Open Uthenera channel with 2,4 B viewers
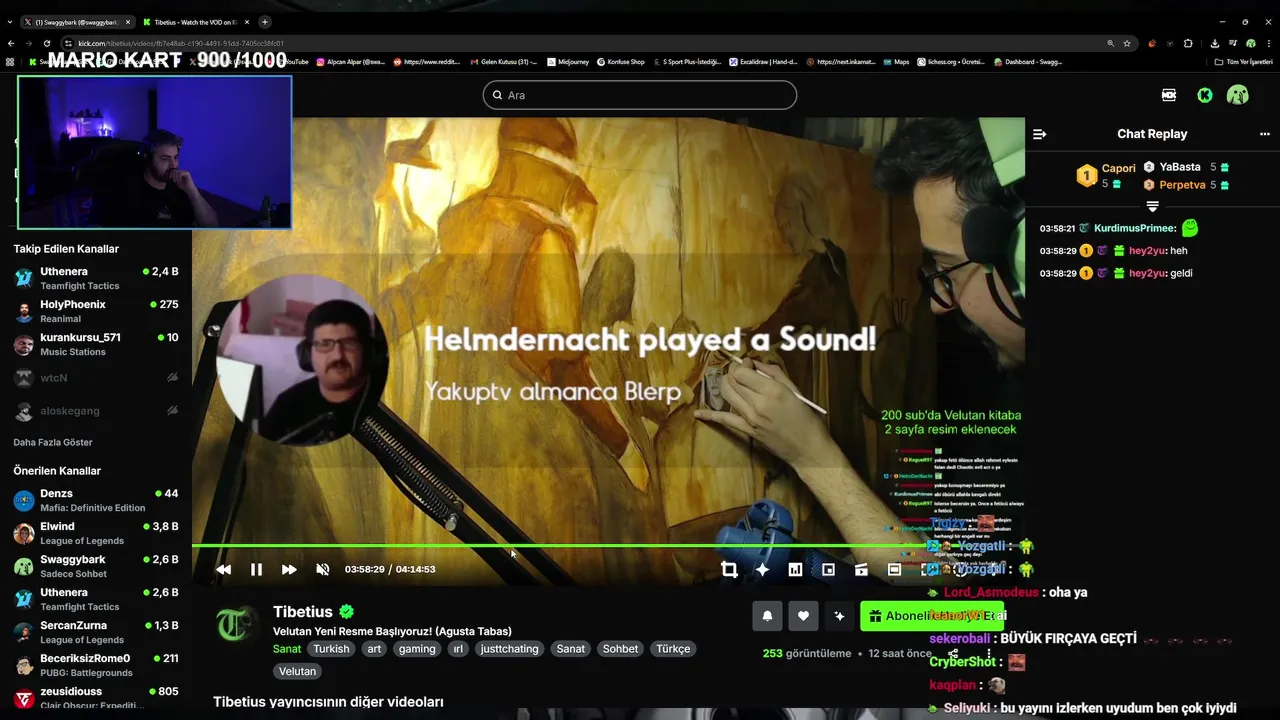This screenshot has height=720, width=1280. point(96,278)
